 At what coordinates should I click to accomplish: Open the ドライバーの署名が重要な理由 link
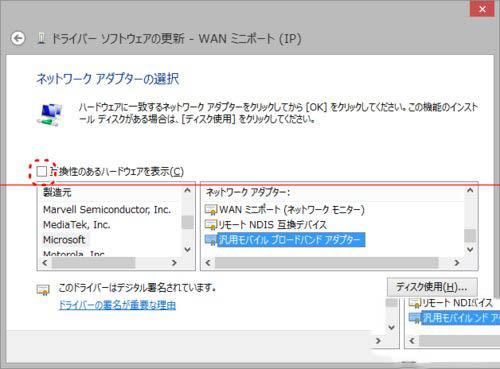(x=117, y=305)
